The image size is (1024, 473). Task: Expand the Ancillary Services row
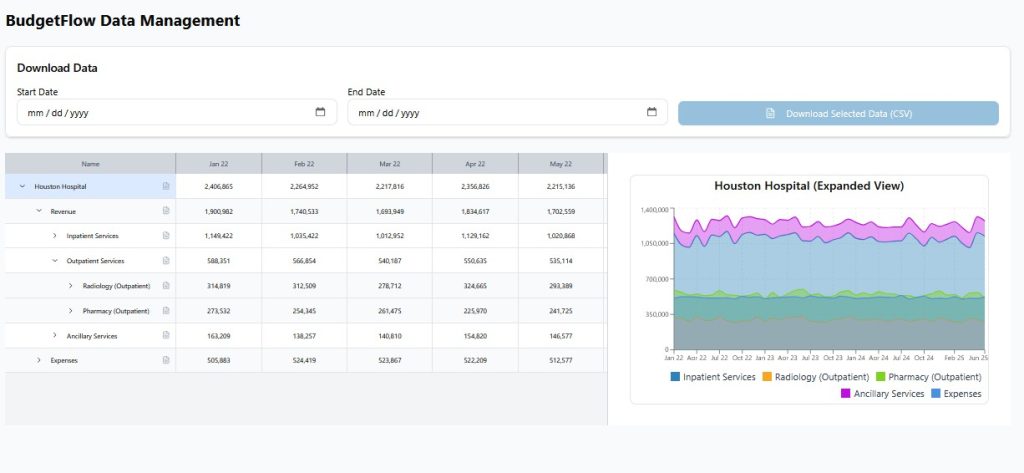click(55, 336)
